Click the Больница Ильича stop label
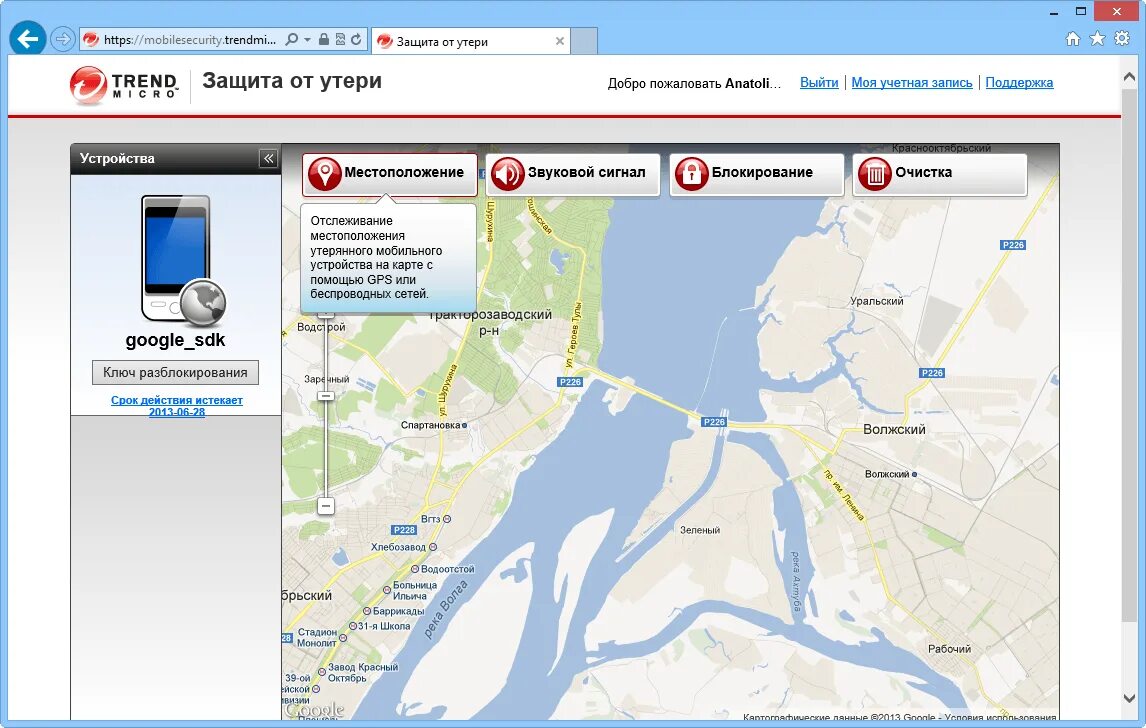This screenshot has width=1146, height=728. 414,591
